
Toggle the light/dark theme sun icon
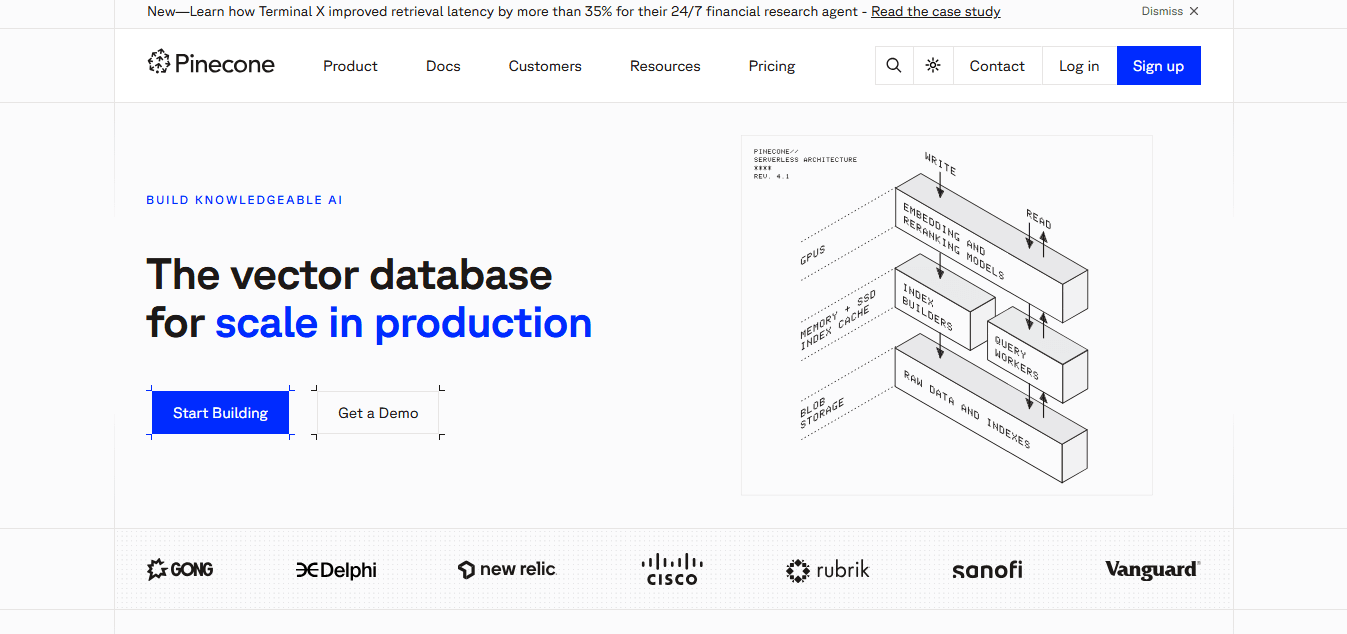(x=933, y=66)
